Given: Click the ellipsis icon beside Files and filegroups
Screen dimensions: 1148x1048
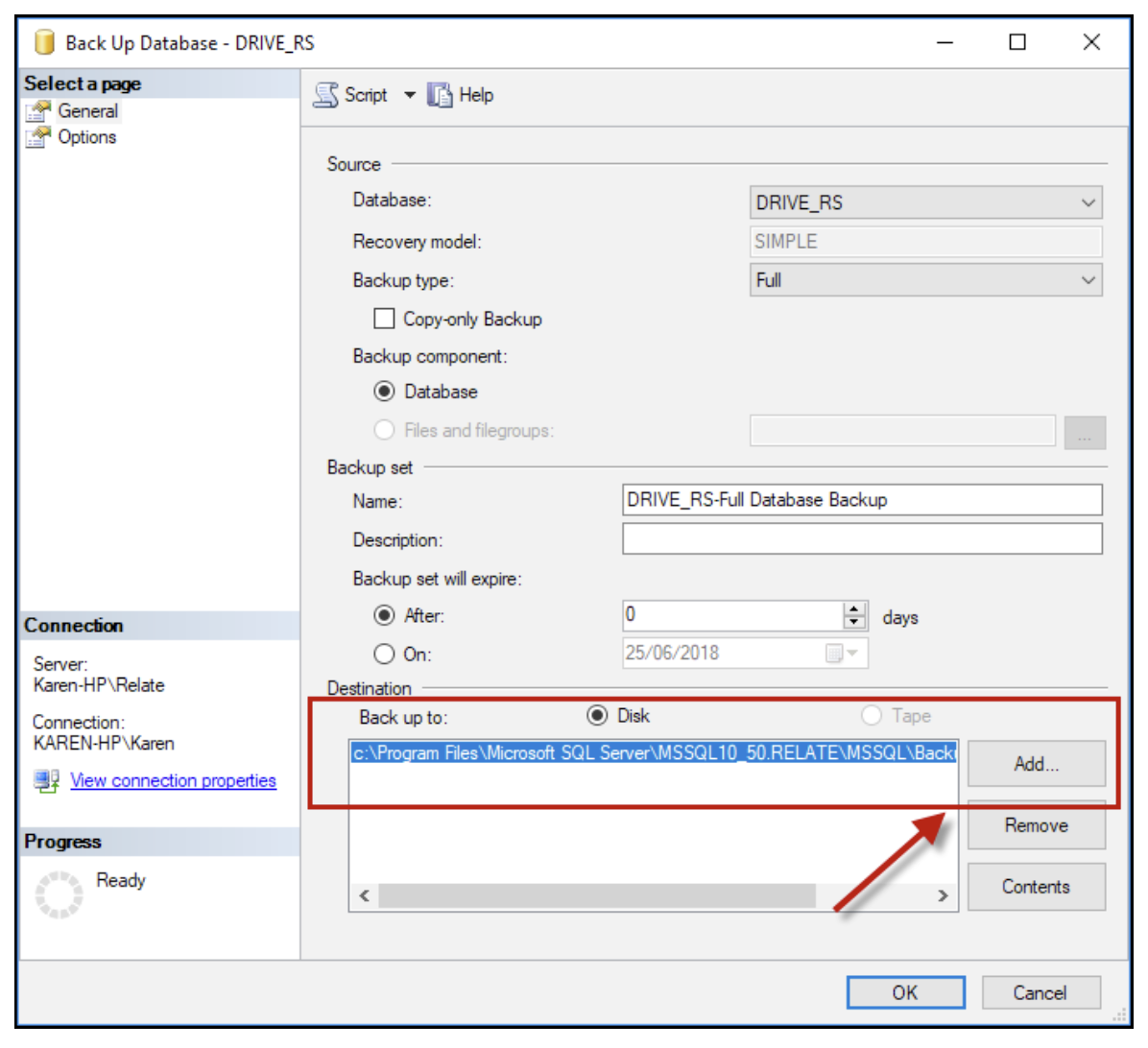Looking at the screenshot, I should [x=1084, y=433].
